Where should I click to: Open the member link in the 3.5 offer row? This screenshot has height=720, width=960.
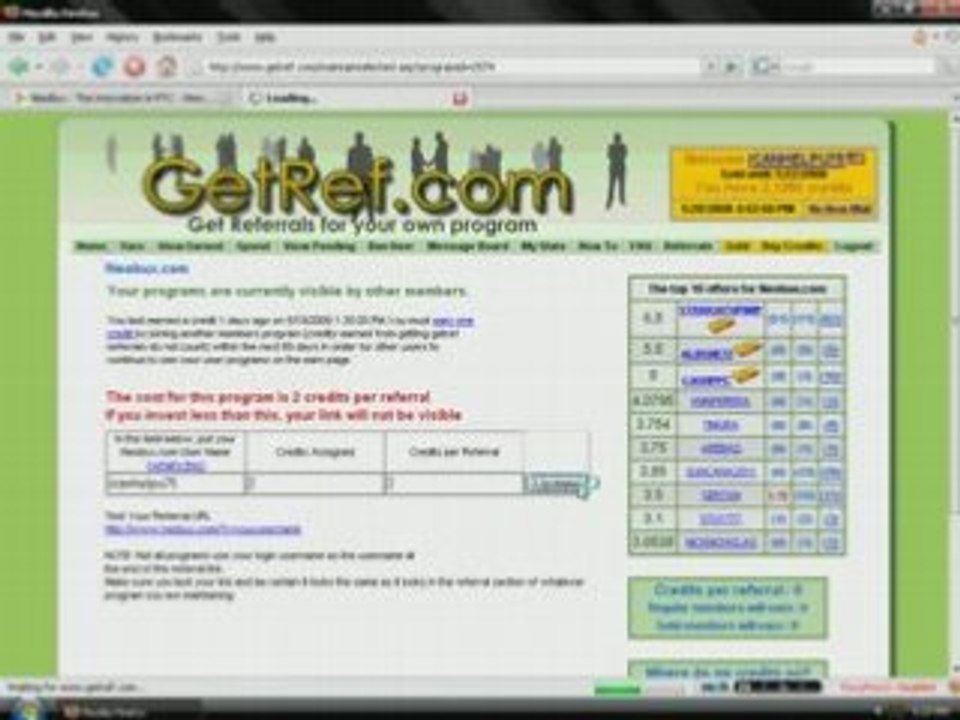click(x=721, y=495)
